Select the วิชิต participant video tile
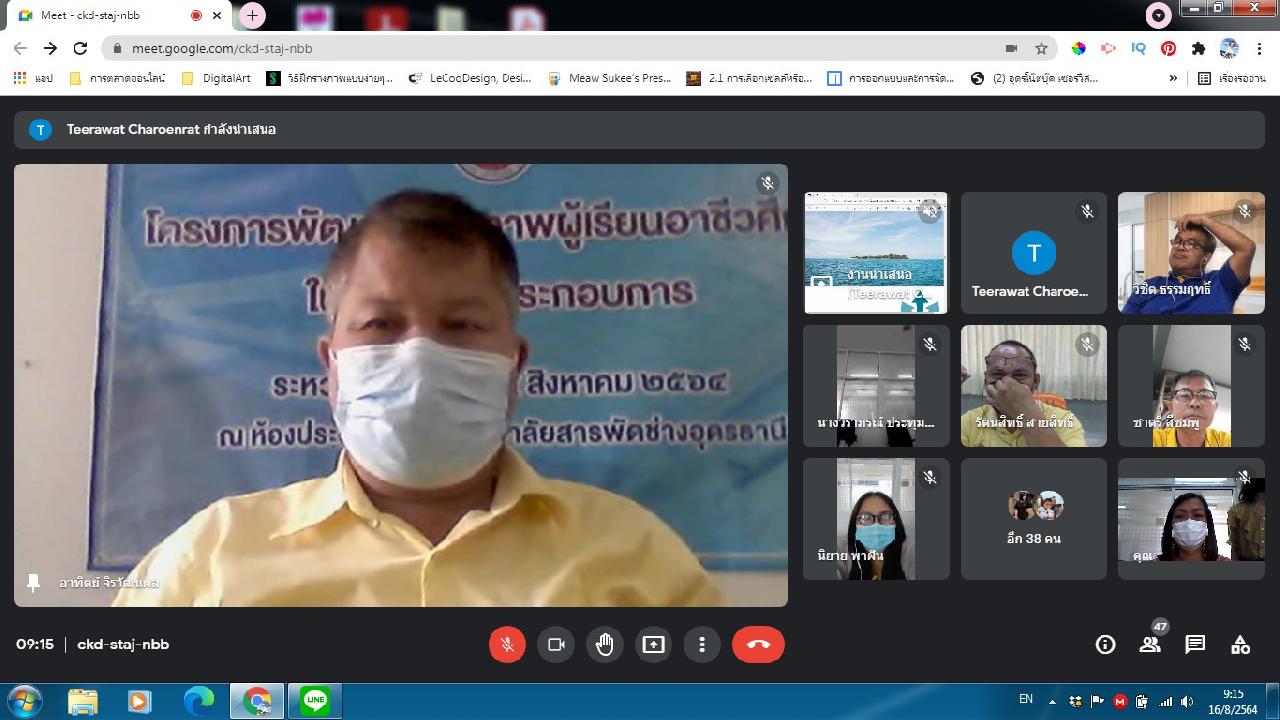Image resolution: width=1280 pixels, height=720 pixels. tap(1191, 253)
